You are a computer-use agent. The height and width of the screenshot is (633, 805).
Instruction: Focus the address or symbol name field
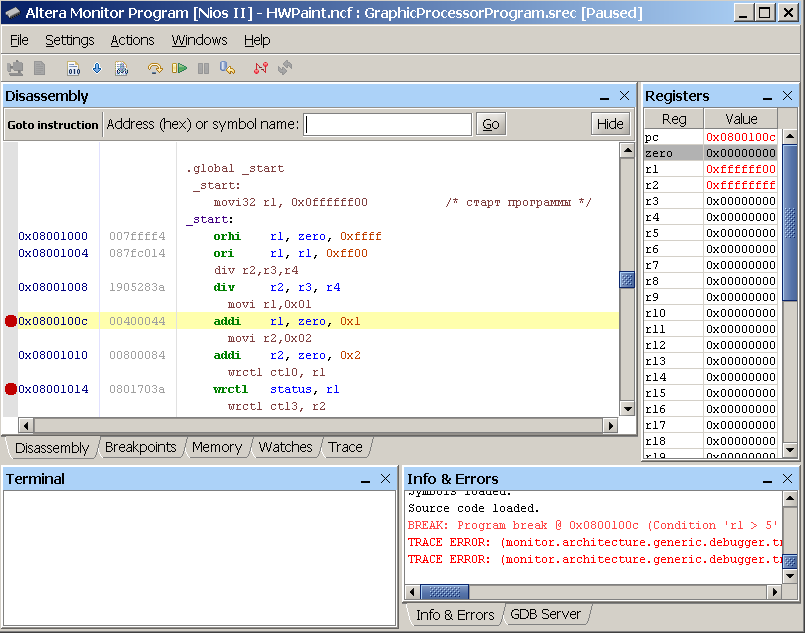tap(388, 124)
